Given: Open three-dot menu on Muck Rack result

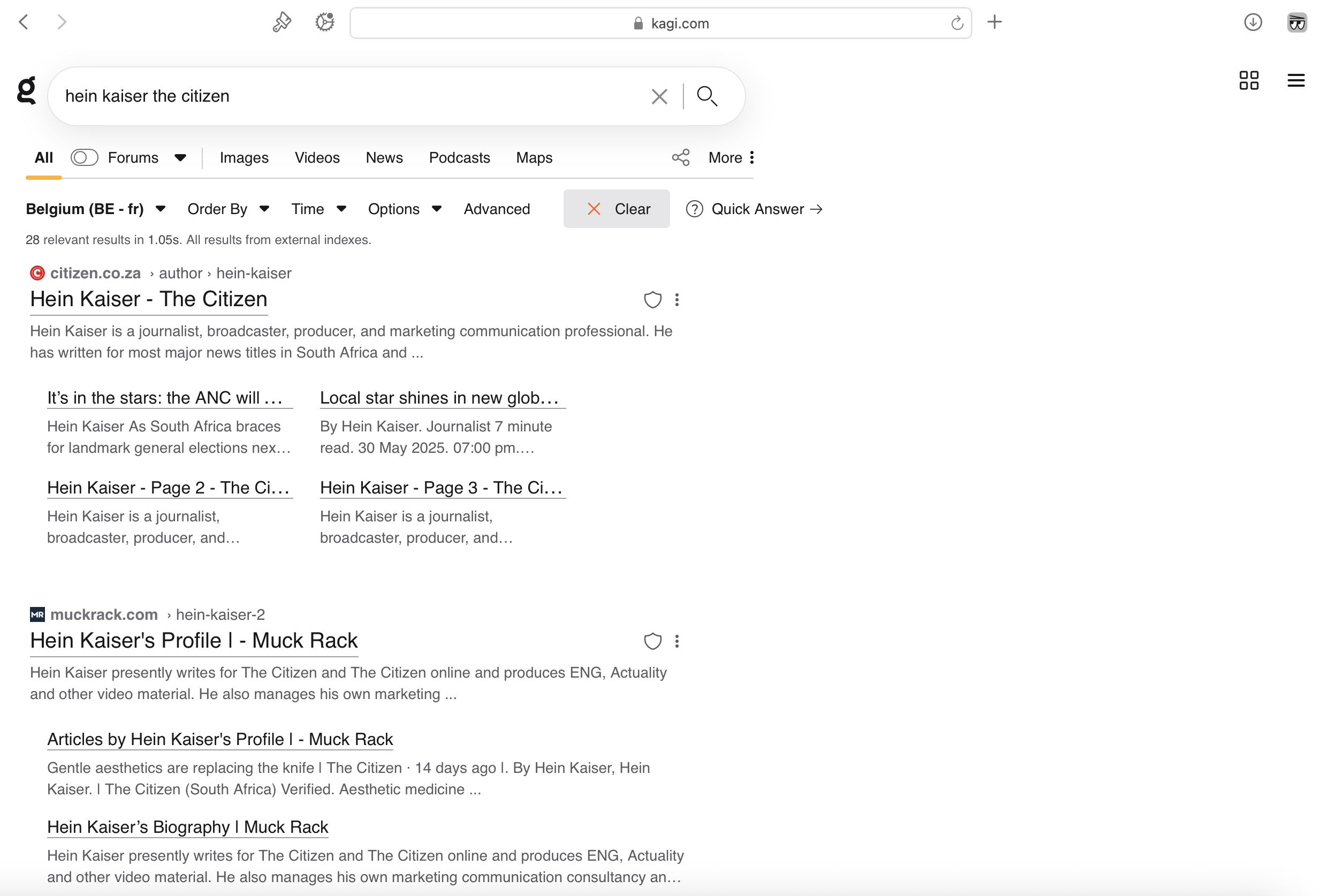Looking at the screenshot, I should [677, 642].
